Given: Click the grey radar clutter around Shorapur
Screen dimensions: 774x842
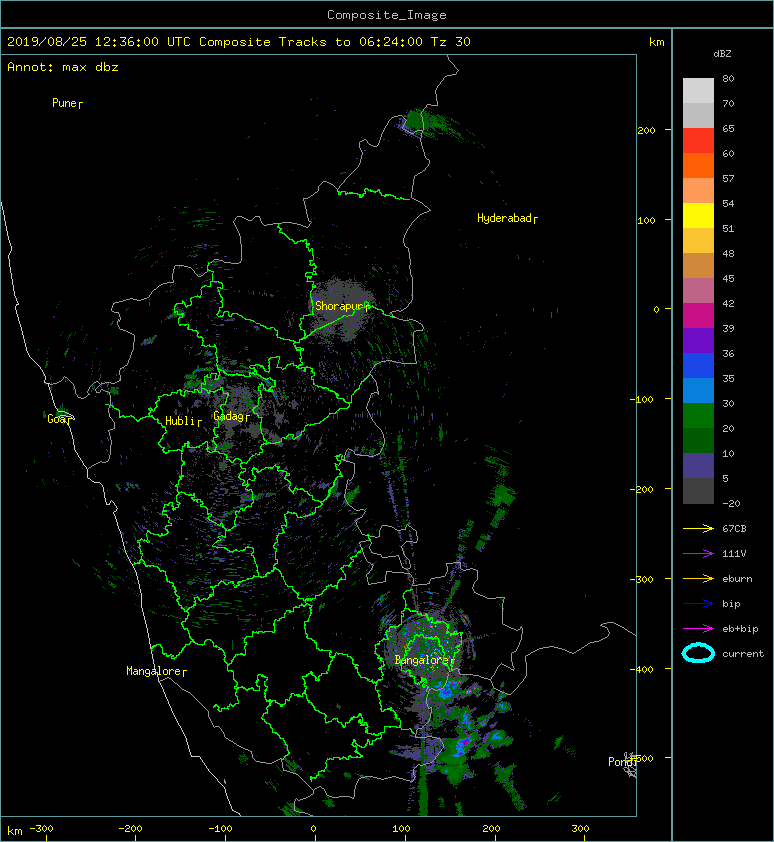Looking at the screenshot, I should coord(342,309).
